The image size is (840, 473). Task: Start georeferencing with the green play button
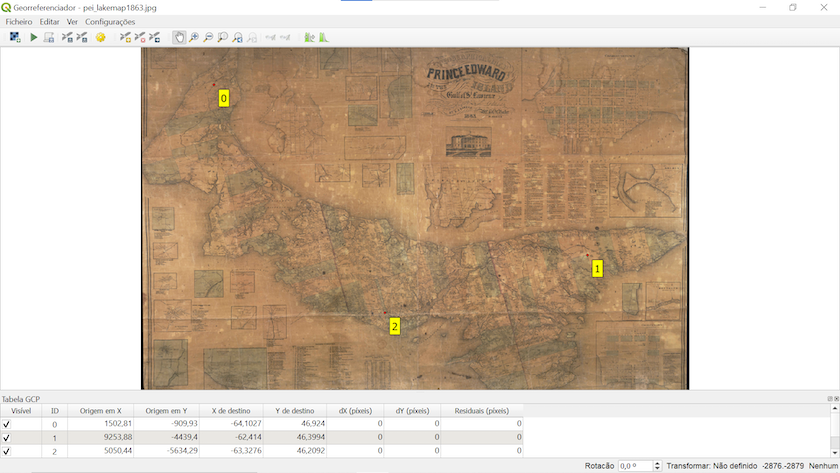coord(33,37)
